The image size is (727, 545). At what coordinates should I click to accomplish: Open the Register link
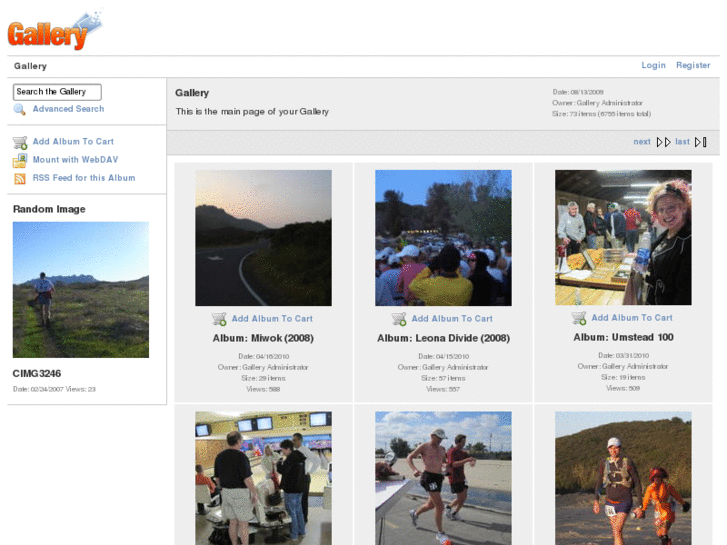693,65
